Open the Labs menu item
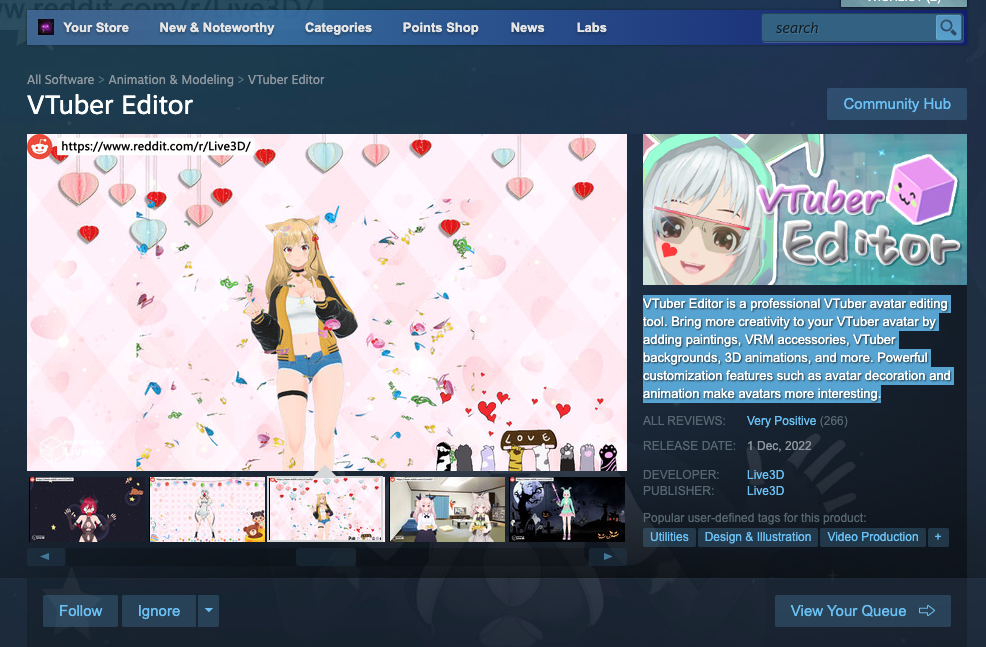The height and width of the screenshot is (647, 986). (591, 28)
